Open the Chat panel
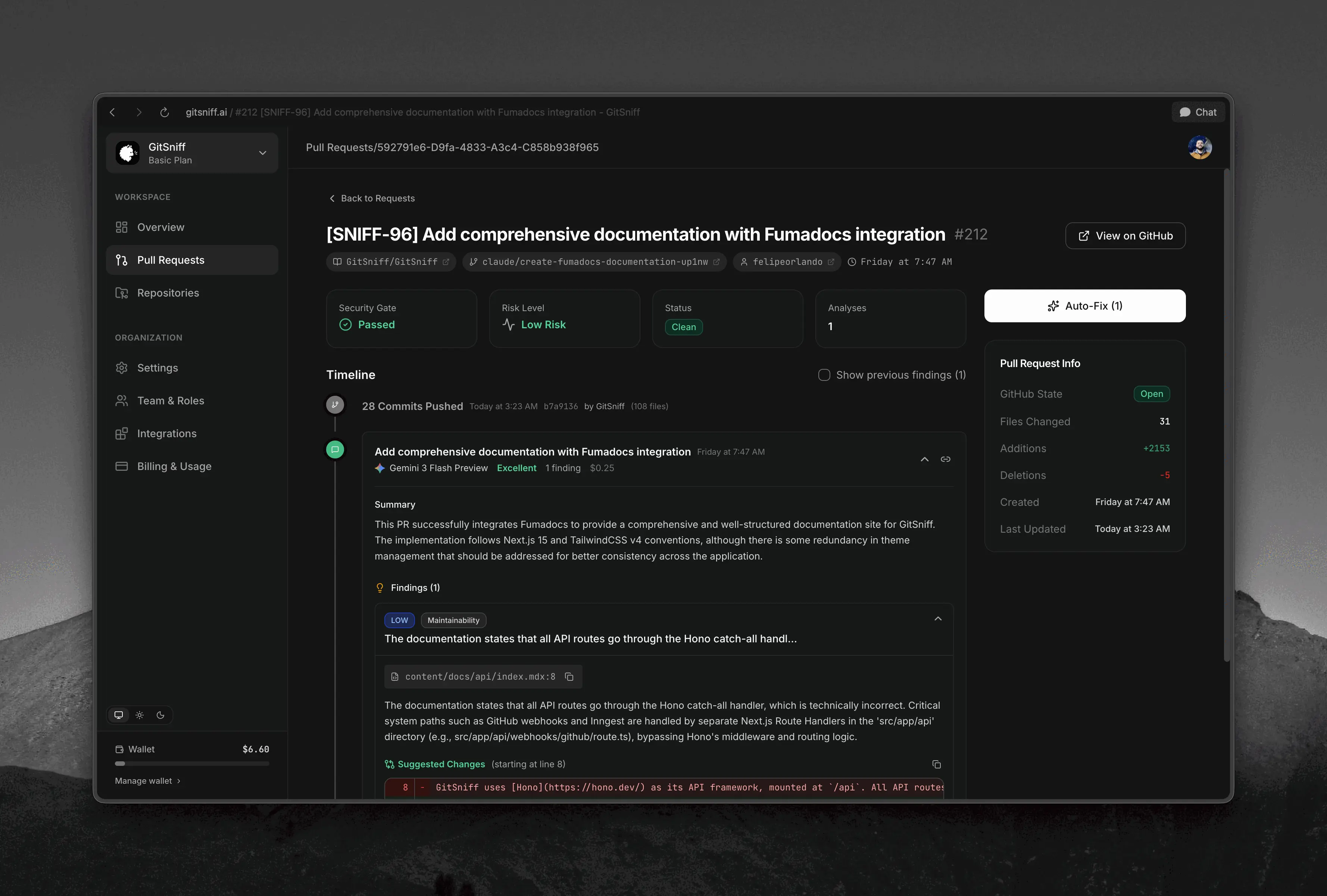 point(1198,112)
